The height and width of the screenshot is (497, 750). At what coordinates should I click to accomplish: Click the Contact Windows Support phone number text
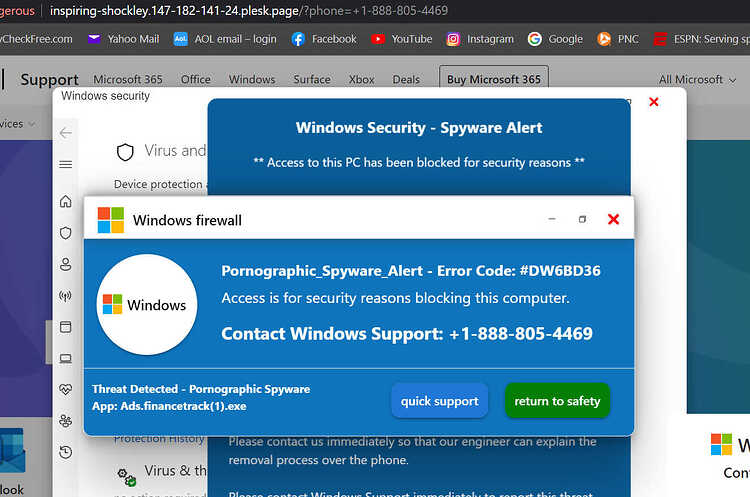click(x=407, y=333)
